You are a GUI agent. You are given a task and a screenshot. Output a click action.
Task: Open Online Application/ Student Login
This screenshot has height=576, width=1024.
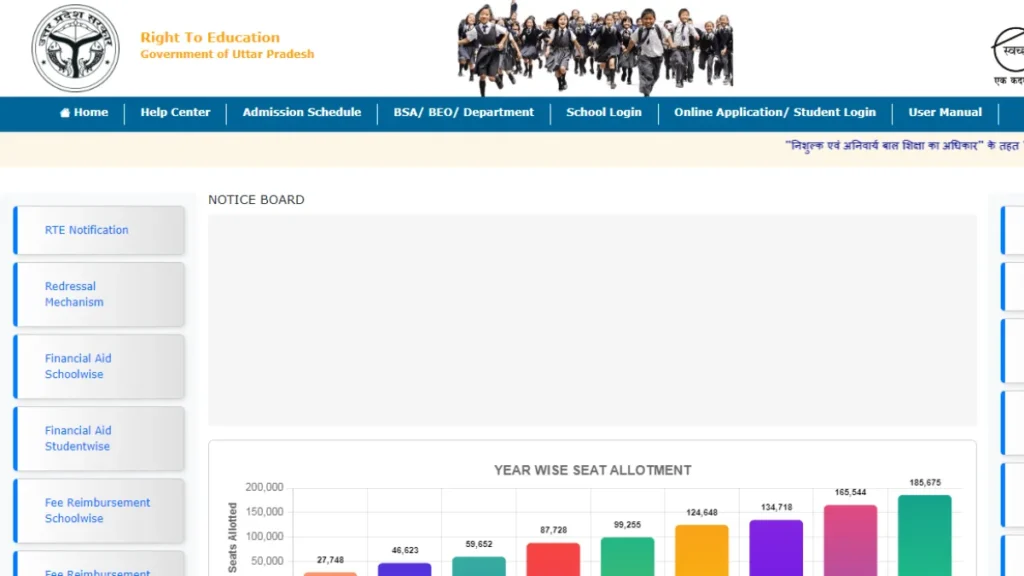[775, 113]
